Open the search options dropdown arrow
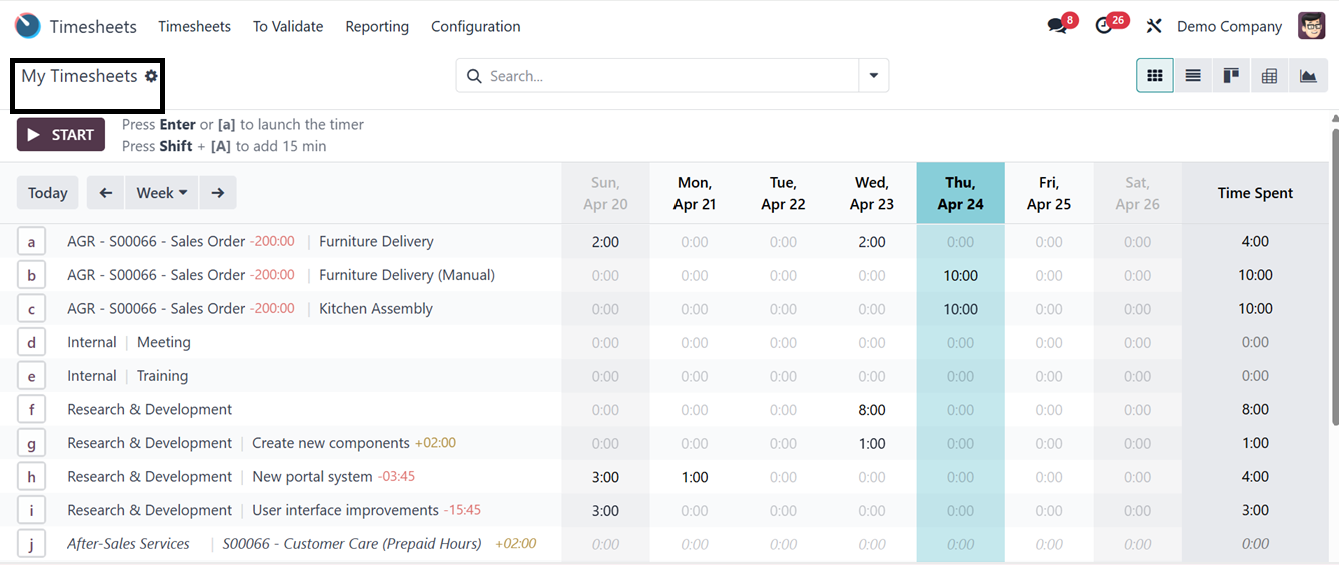This screenshot has width=1339, height=565. click(874, 76)
